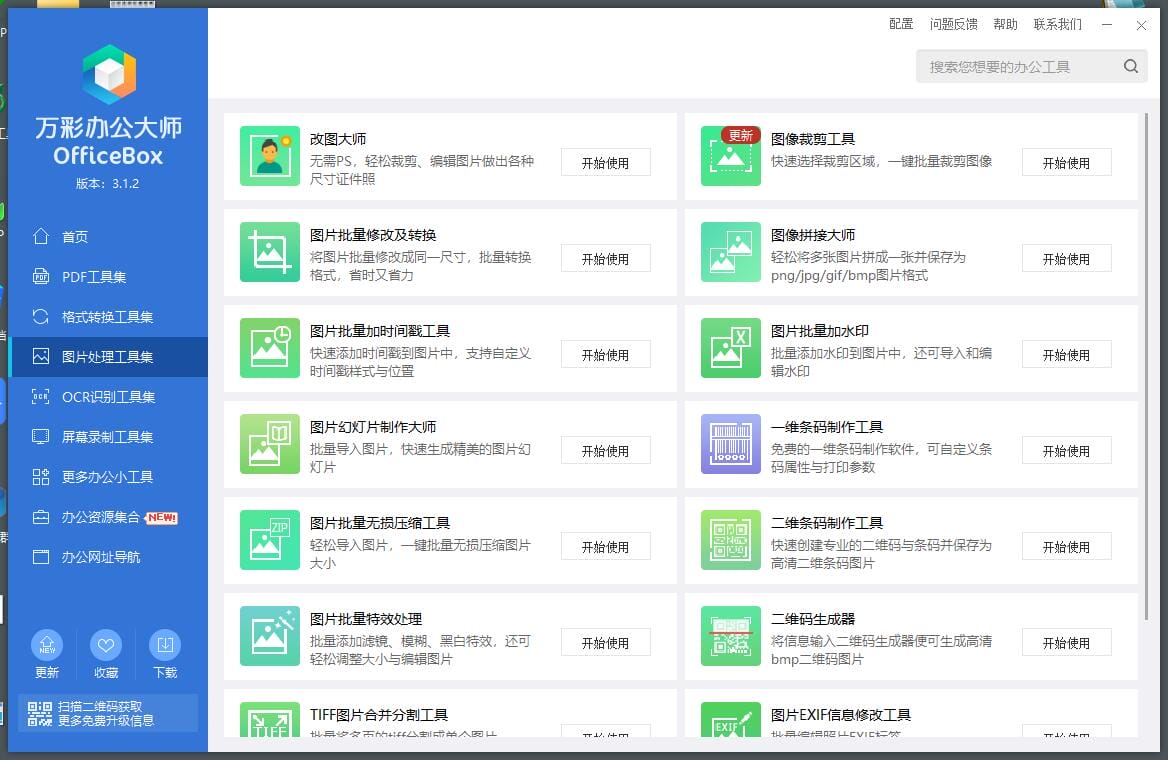Start 图片批量特效处理 with 开始使用
1168x760 pixels.
point(606,643)
